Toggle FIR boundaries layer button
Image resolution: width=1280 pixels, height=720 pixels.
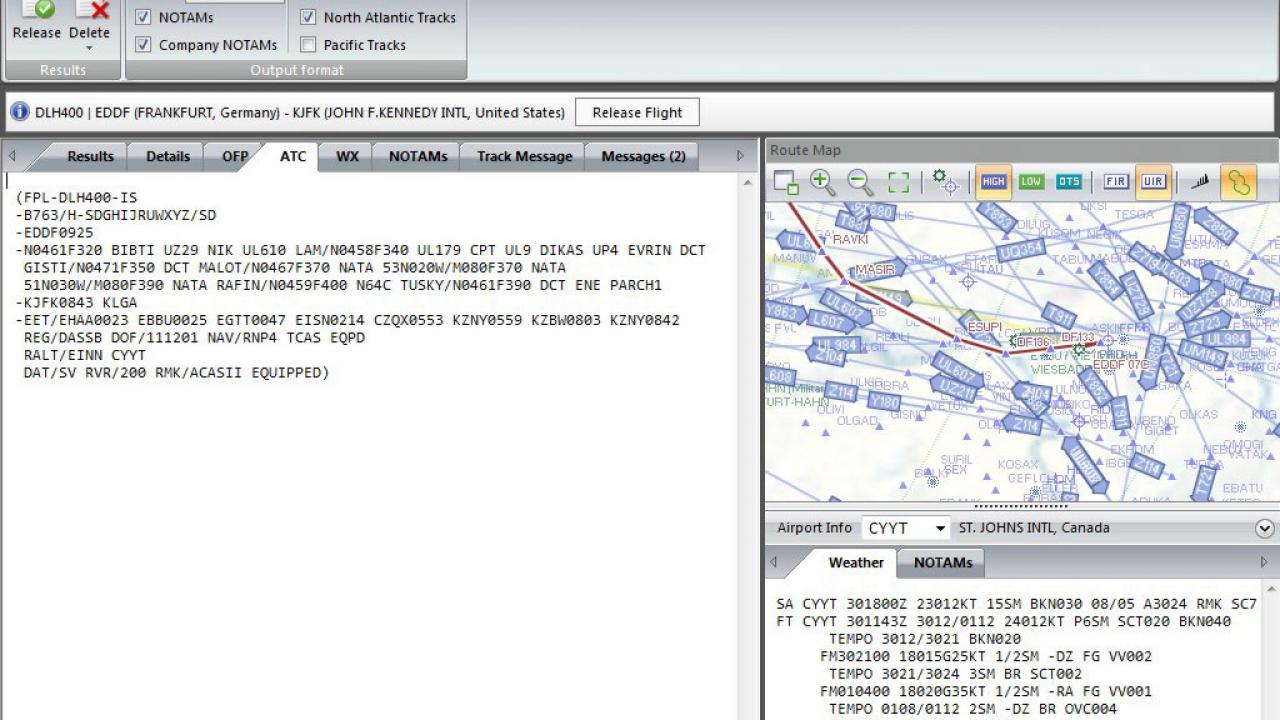tap(1116, 182)
